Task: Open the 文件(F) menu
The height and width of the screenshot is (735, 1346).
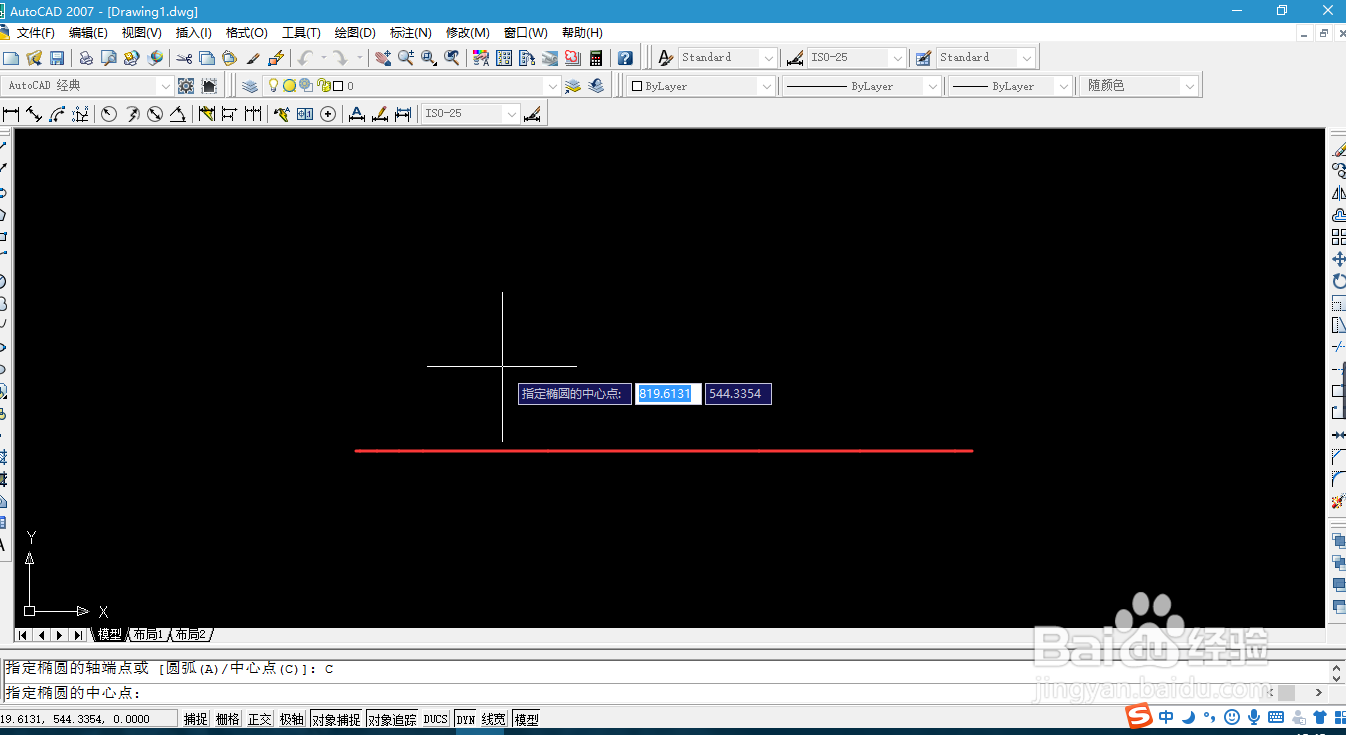Action: (36, 33)
